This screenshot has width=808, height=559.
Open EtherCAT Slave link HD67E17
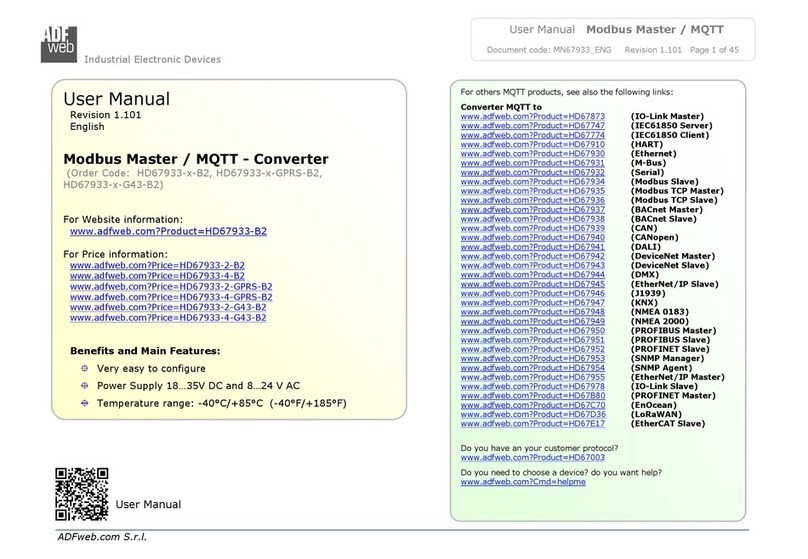point(533,424)
